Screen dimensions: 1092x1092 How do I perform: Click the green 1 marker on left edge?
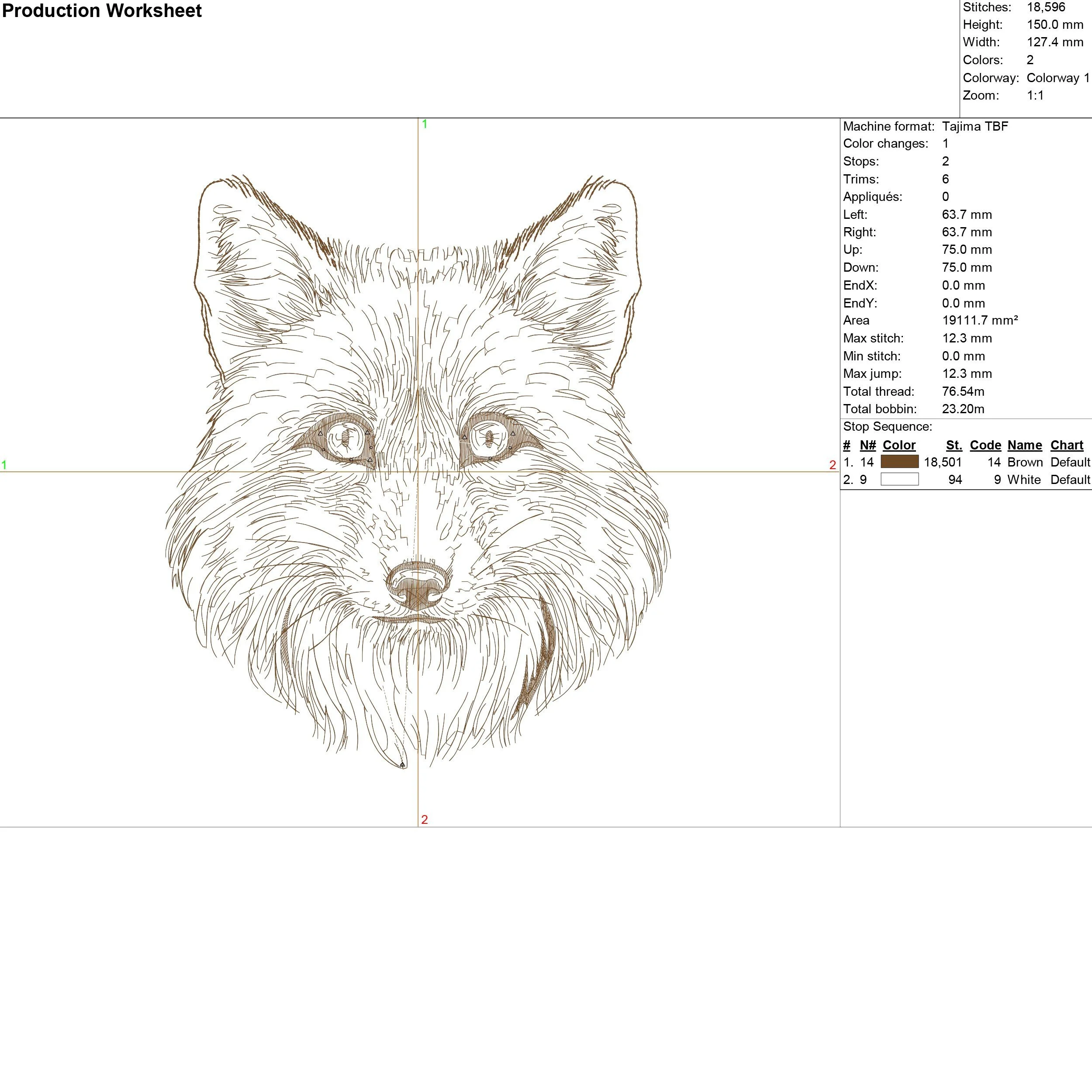tap(4, 465)
